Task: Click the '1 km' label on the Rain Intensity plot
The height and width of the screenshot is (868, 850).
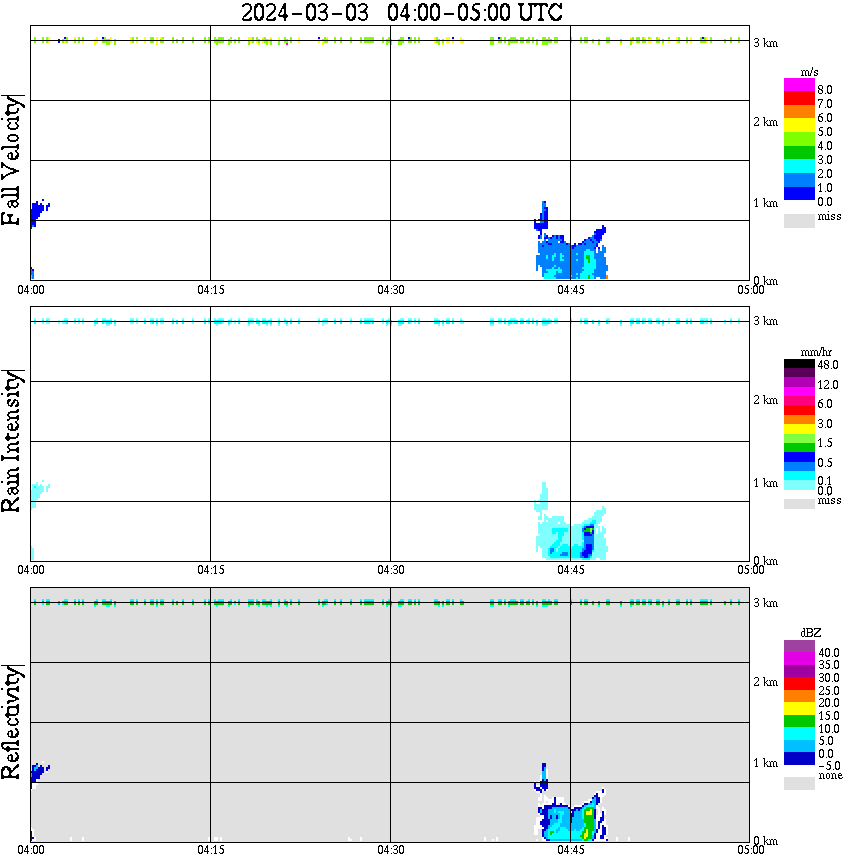Action: click(x=766, y=483)
